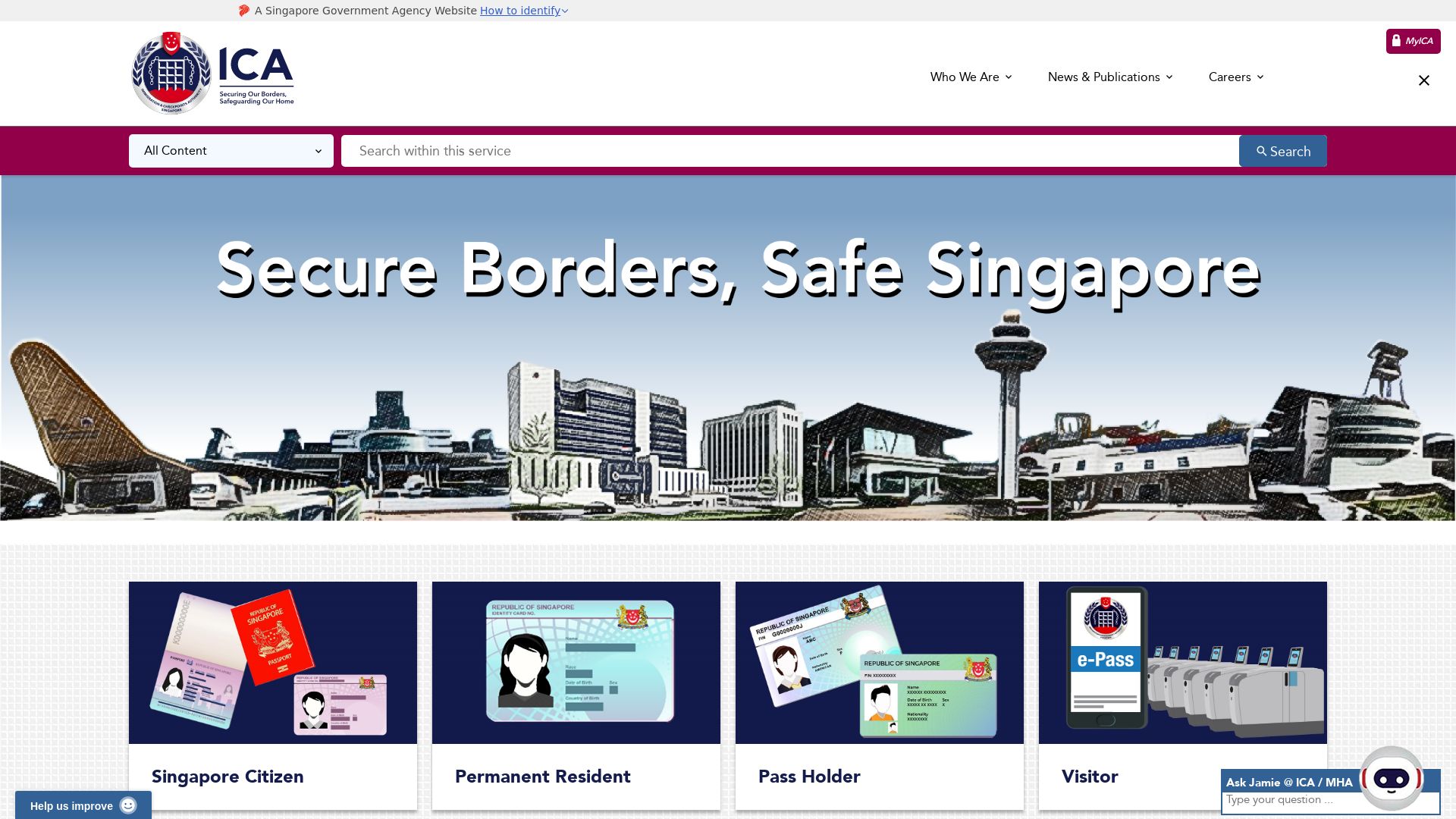1456x819 pixels.
Task: Expand the News & Publications dropdown
Action: pos(1110,77)
